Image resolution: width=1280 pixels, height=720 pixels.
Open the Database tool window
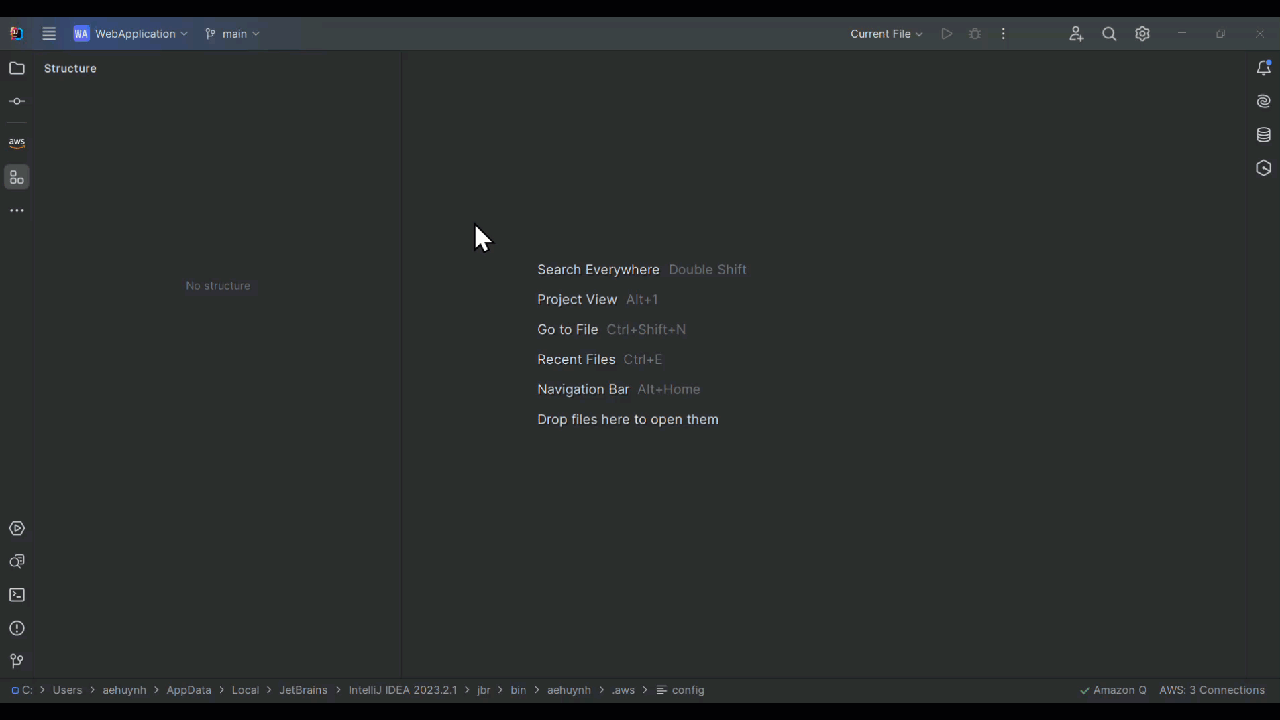[x=1263, y=134]
